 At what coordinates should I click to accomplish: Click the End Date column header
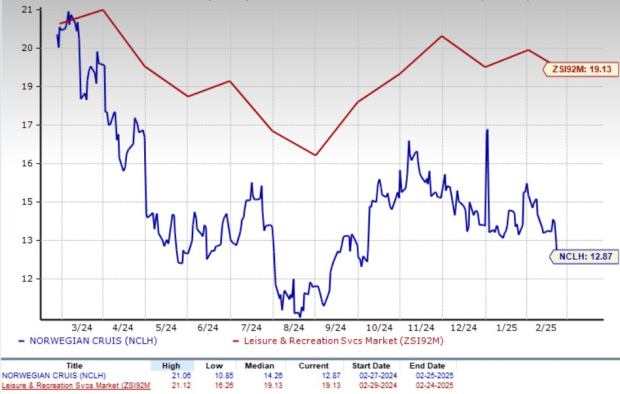pyautogui.click(x=427, y=366)
